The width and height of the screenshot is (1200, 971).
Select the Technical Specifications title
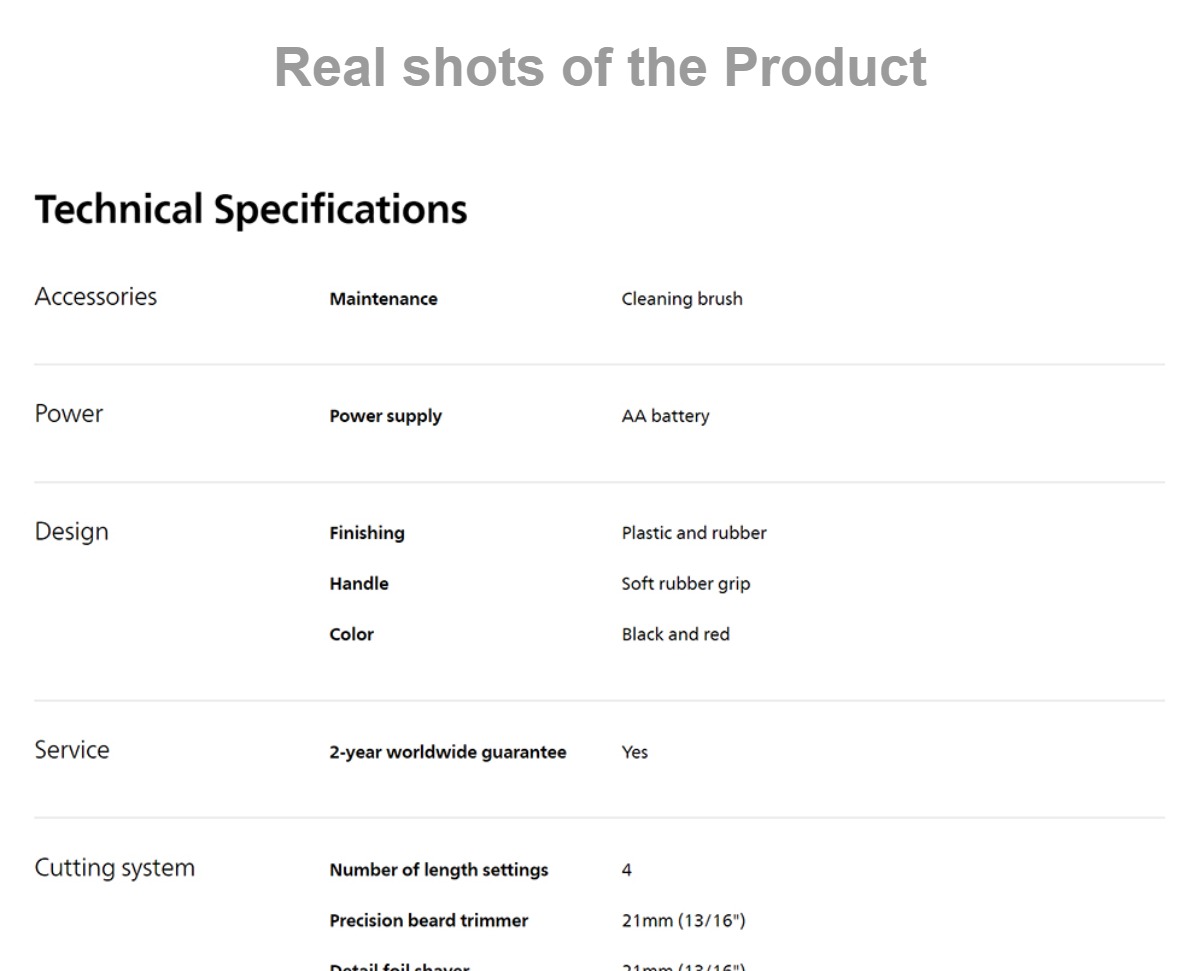point(251,211)
